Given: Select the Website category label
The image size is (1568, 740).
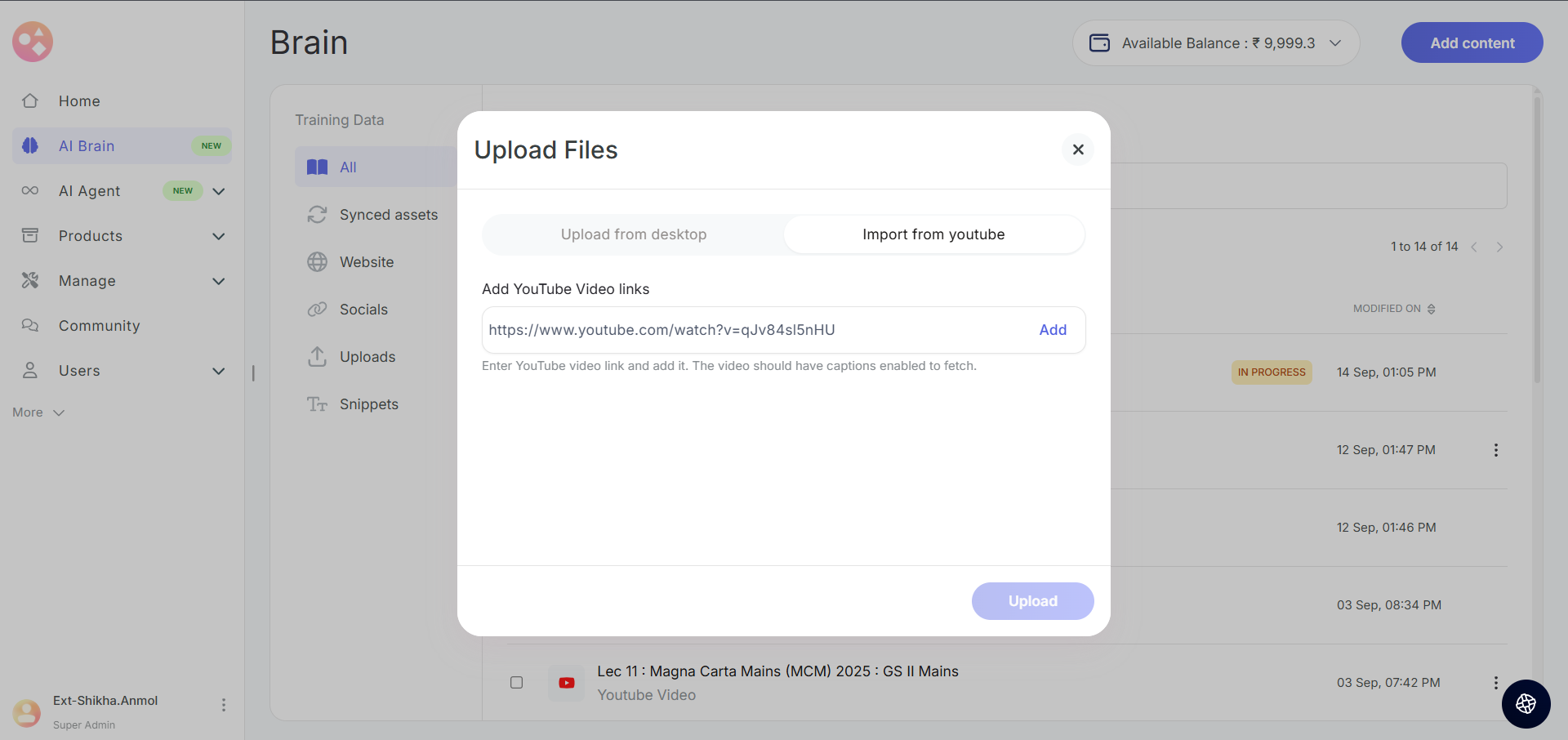Looking at the screenshot, I should click(367, 262).
